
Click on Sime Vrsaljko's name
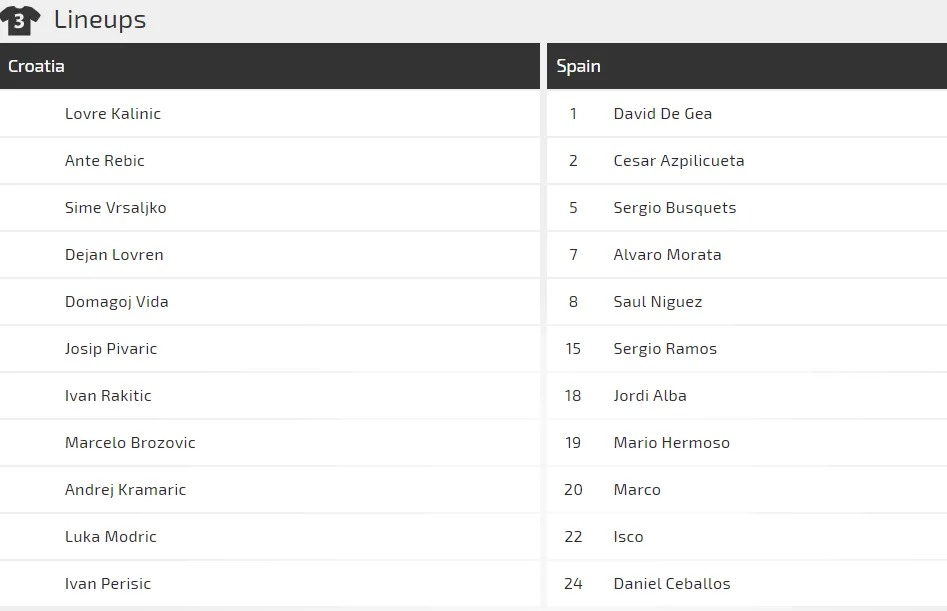[x=116, y=208]
